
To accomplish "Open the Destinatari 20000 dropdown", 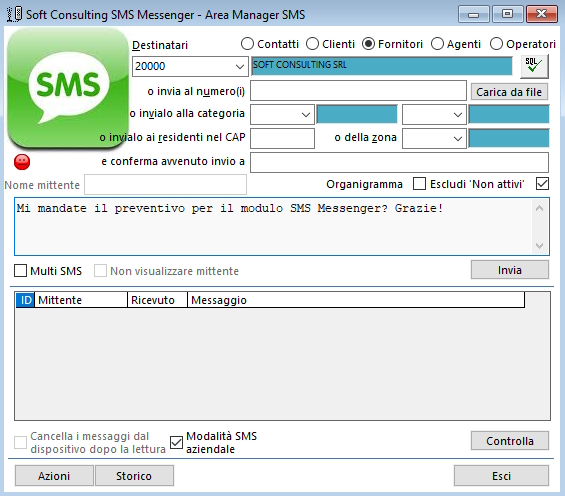I will pos(190,66).
